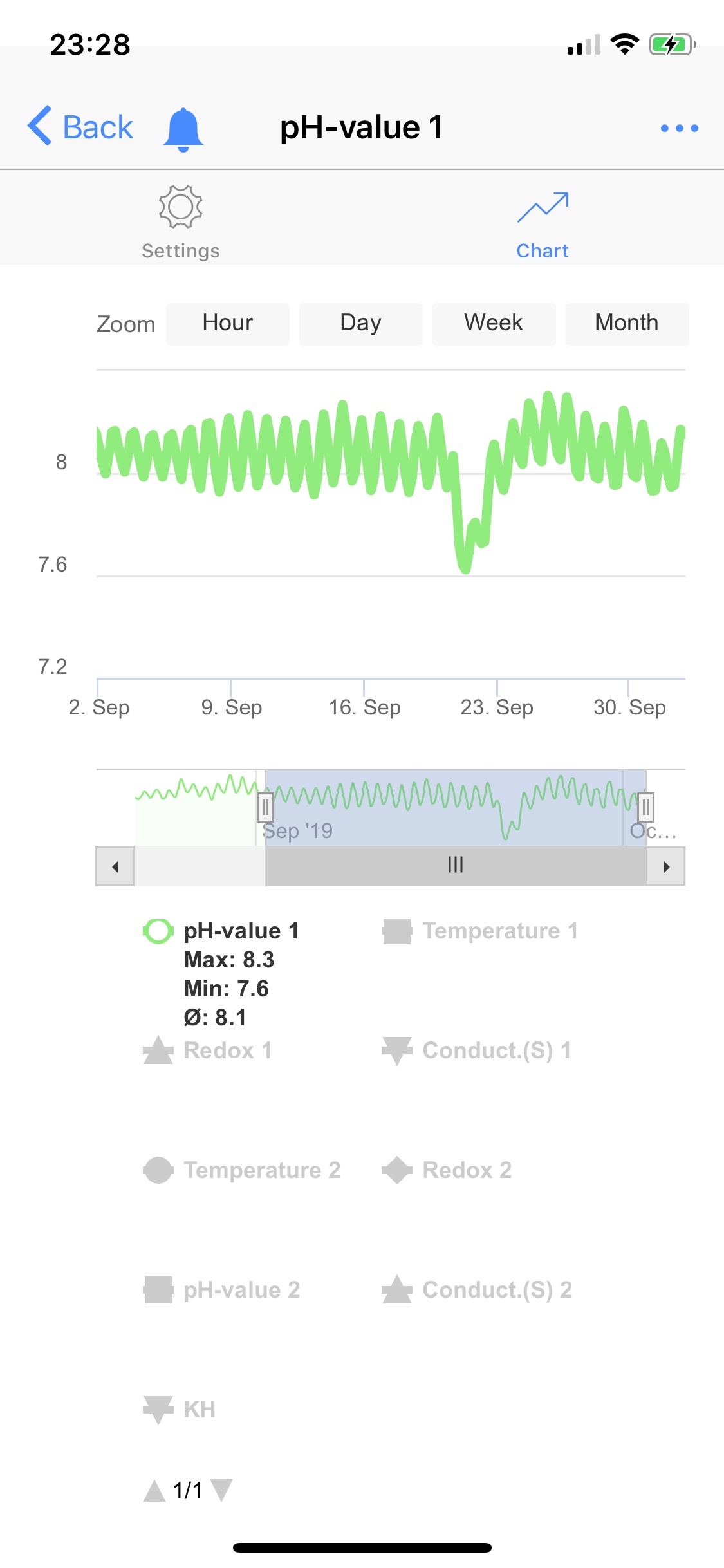
Task: Click the navigator left range handle
Action: [x=265, y=807]
